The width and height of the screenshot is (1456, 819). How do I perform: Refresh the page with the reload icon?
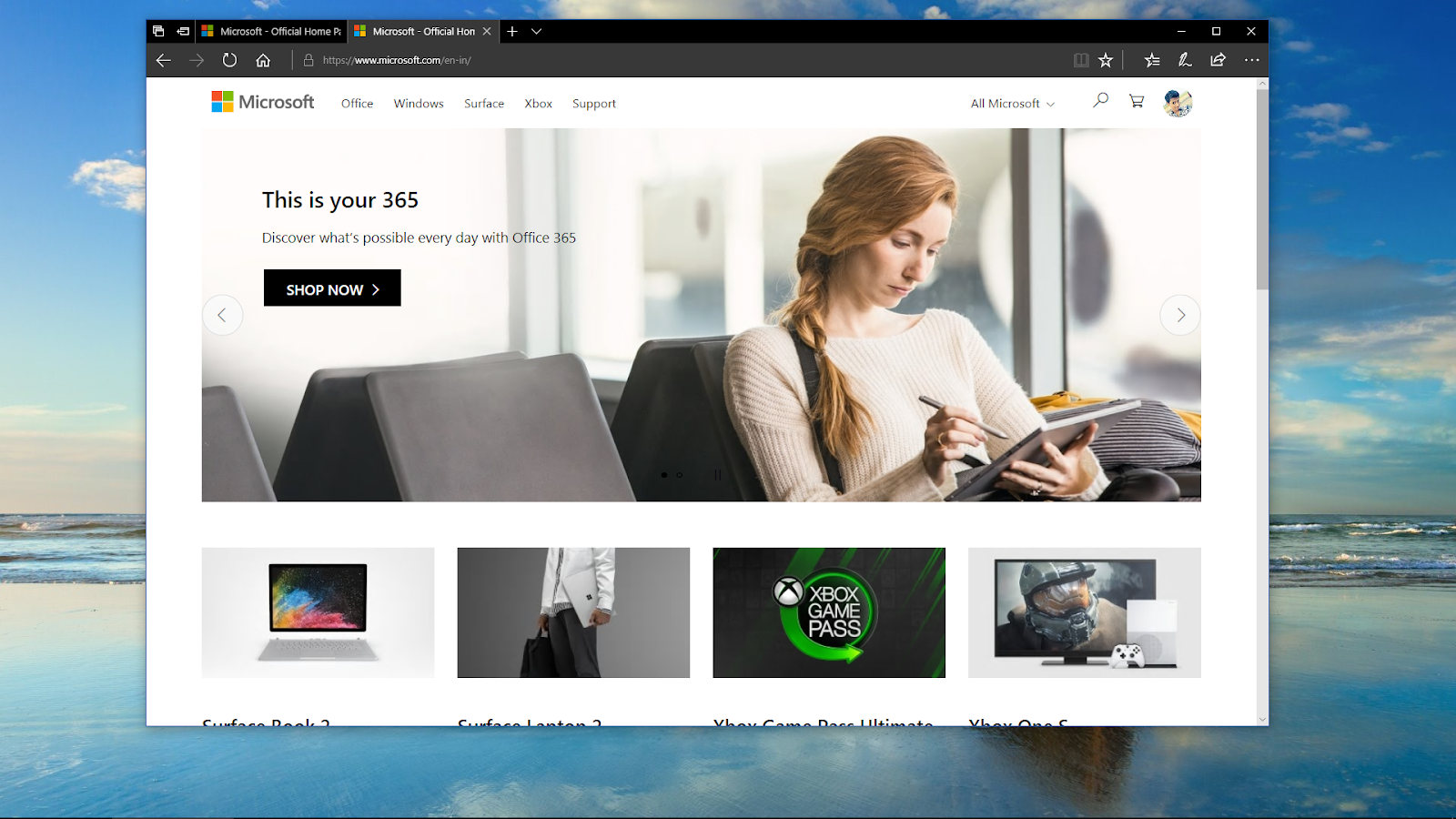[229, 60]
